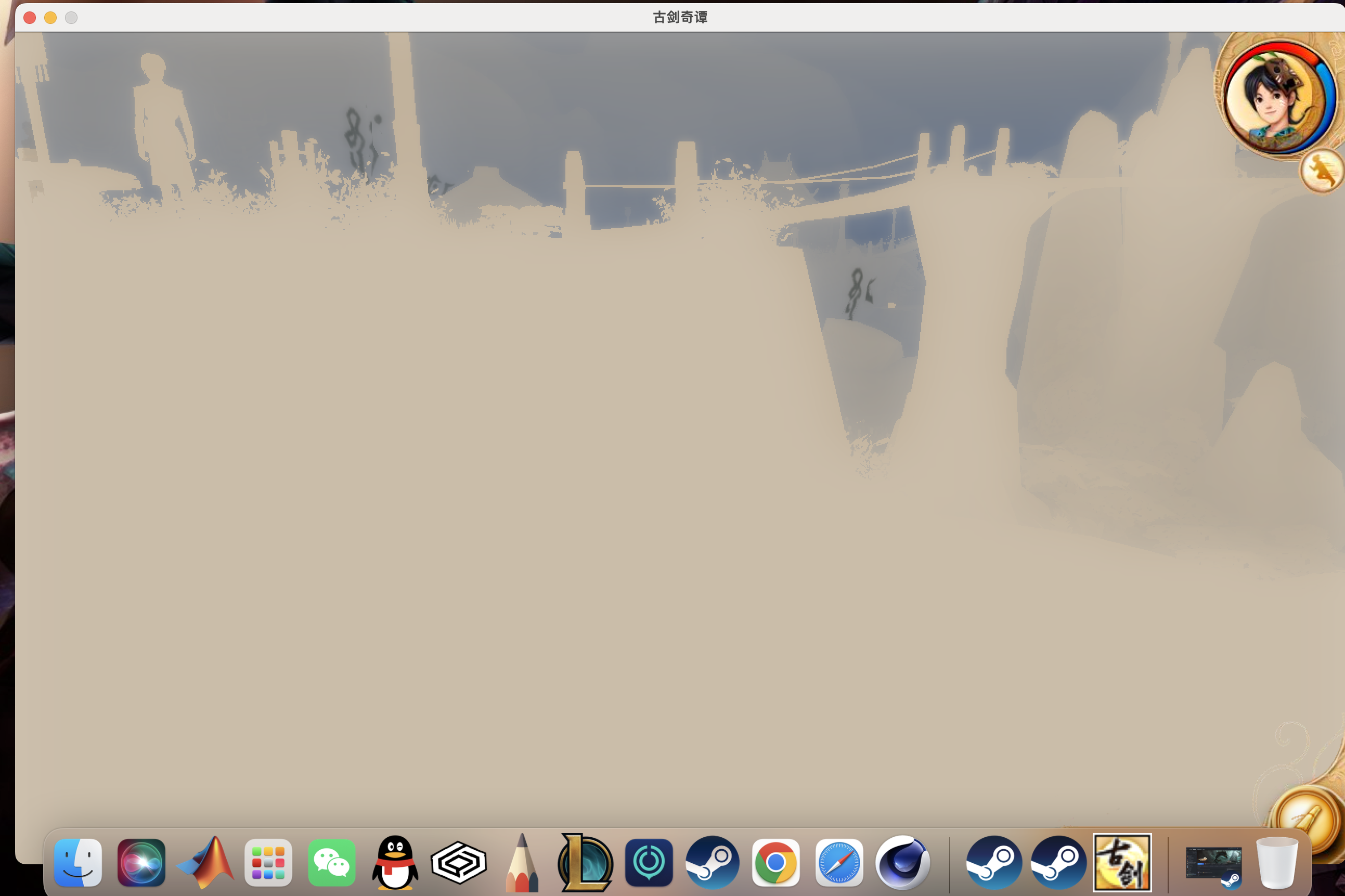Open the pencil sketch app

tap(522, 862)
